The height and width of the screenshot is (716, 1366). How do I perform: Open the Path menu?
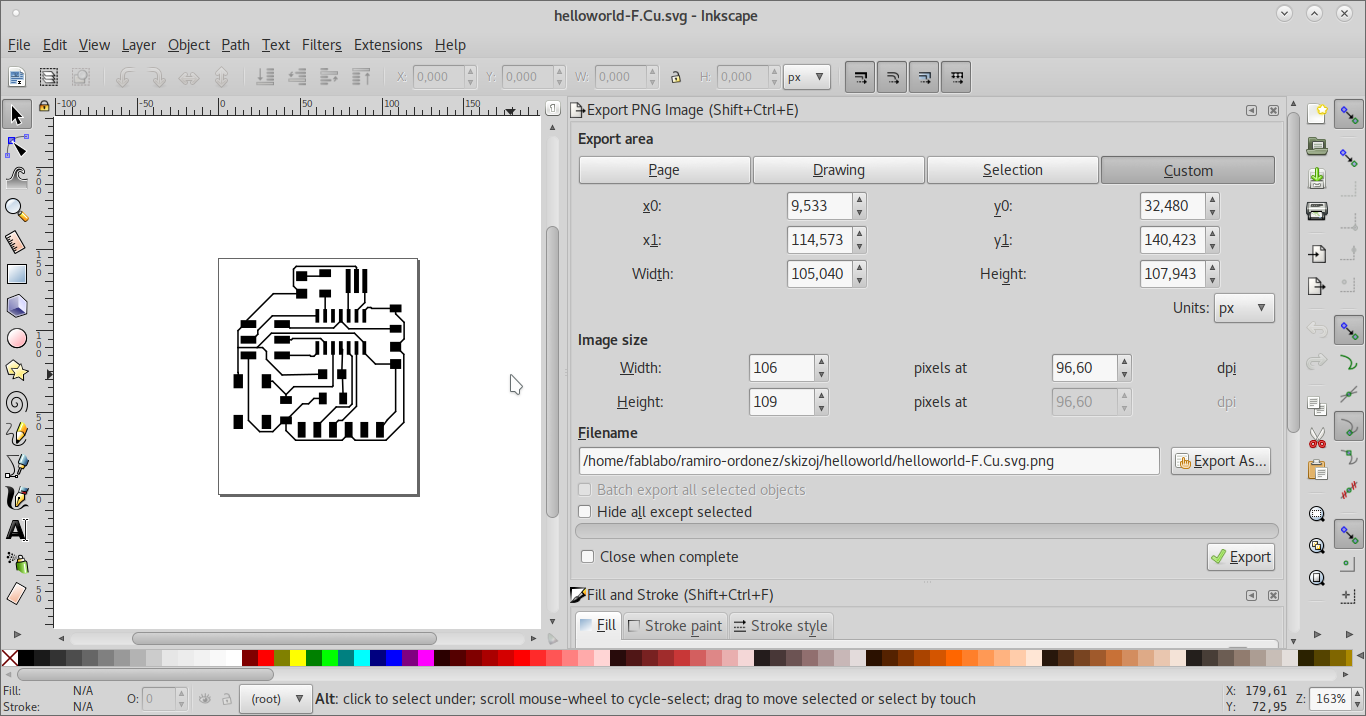(235, 45)
